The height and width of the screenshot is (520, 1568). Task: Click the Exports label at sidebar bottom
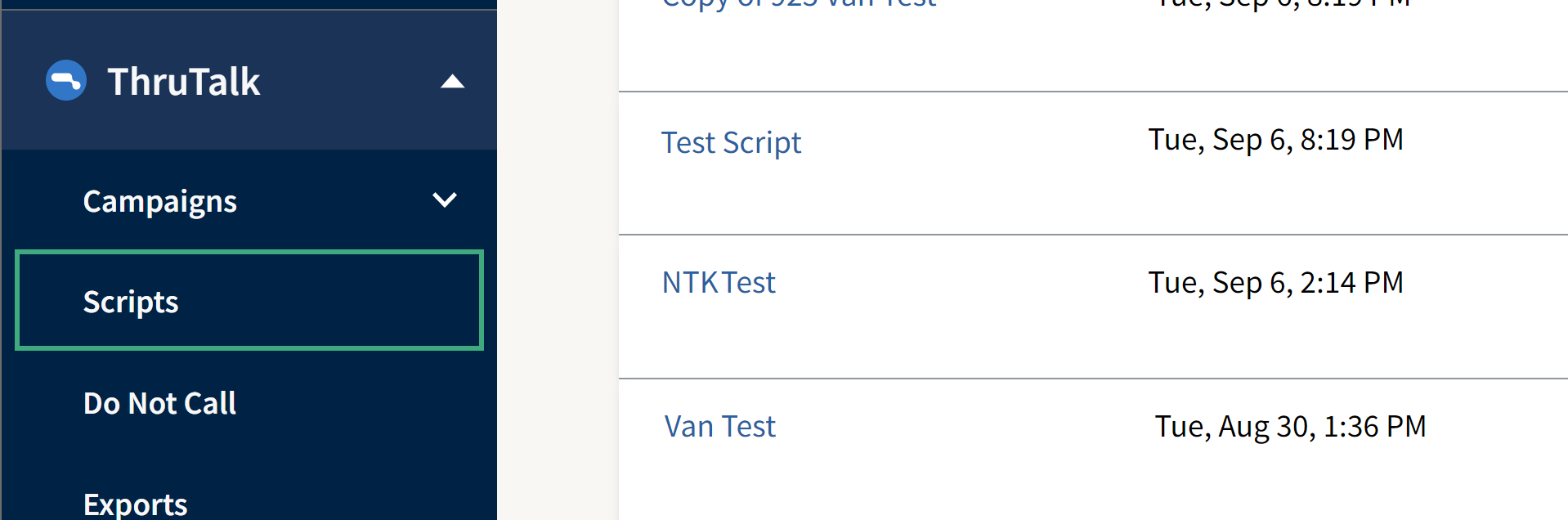135,504
